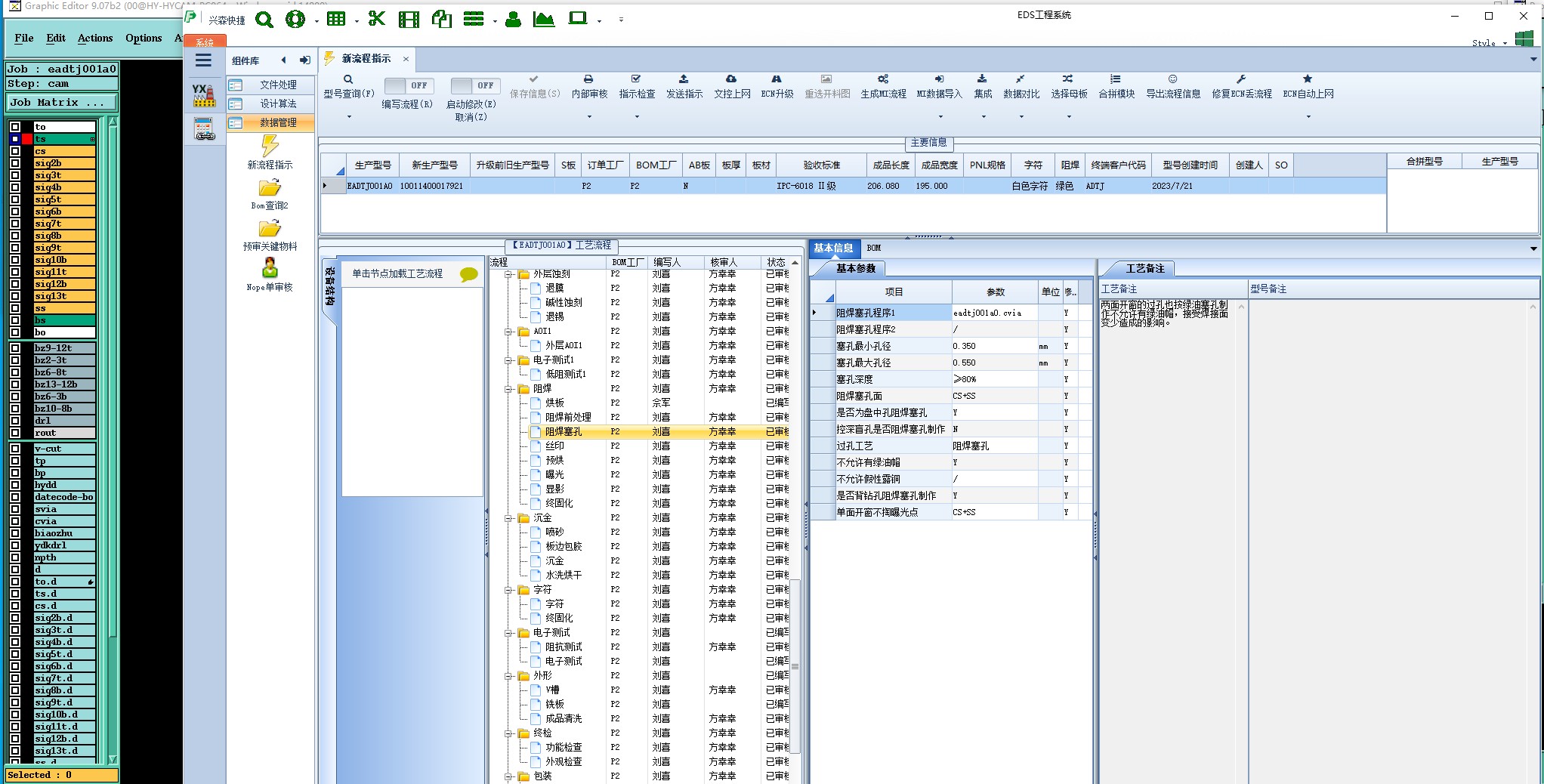
Task: Click 内部审核 printer toolbar icon
Action: coord(588,79)
